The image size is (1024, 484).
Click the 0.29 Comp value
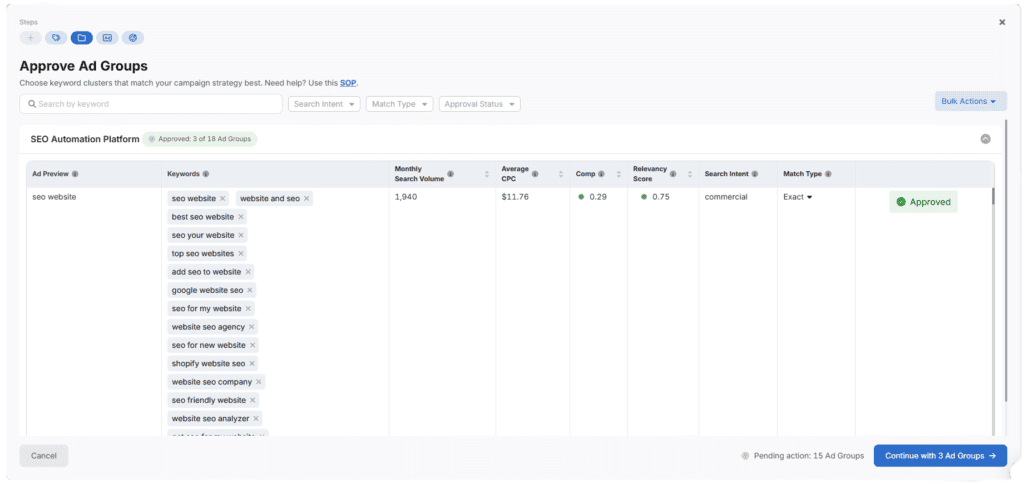click(598, 197)
